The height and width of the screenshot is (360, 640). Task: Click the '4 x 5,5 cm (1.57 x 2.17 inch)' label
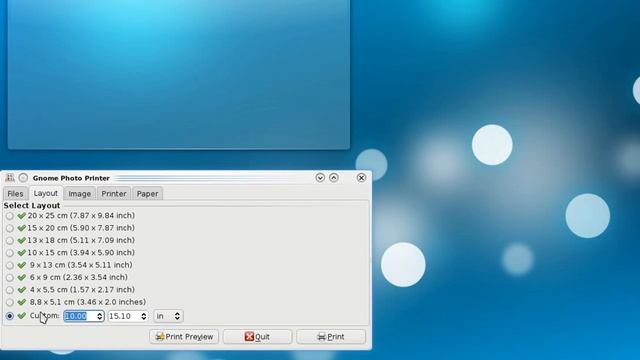click(x=82, y=289)
